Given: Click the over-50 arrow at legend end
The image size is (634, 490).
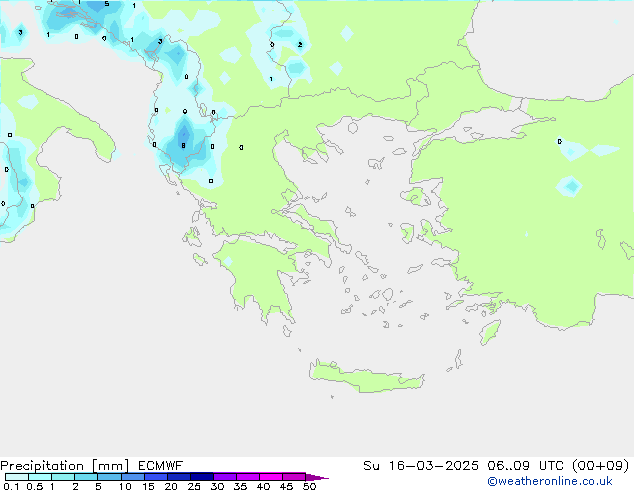Looking at the screenshot, I should pyautogui.click(x=317, y=477).
